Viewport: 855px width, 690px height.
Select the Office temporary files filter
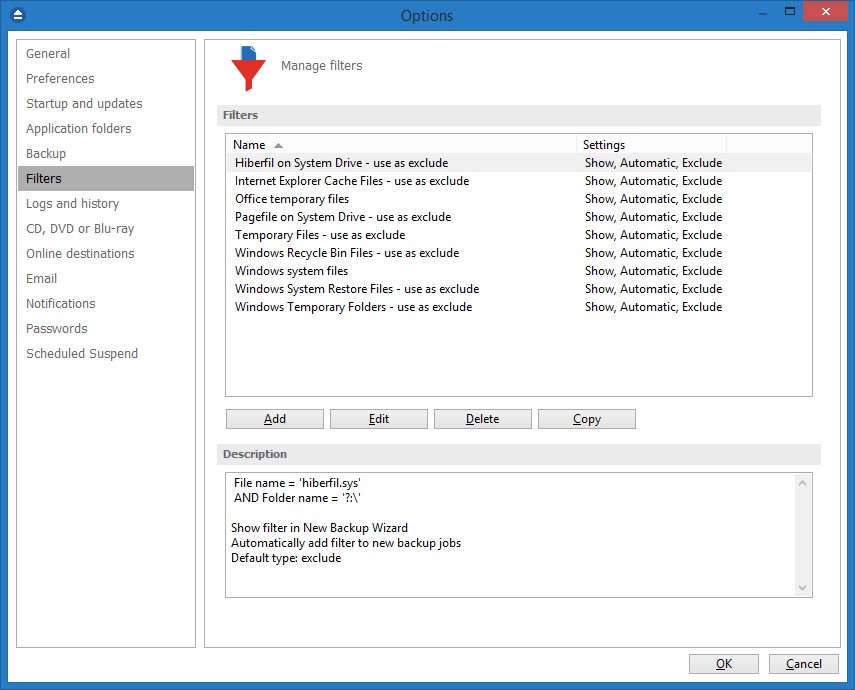click(x=292, y=199)
